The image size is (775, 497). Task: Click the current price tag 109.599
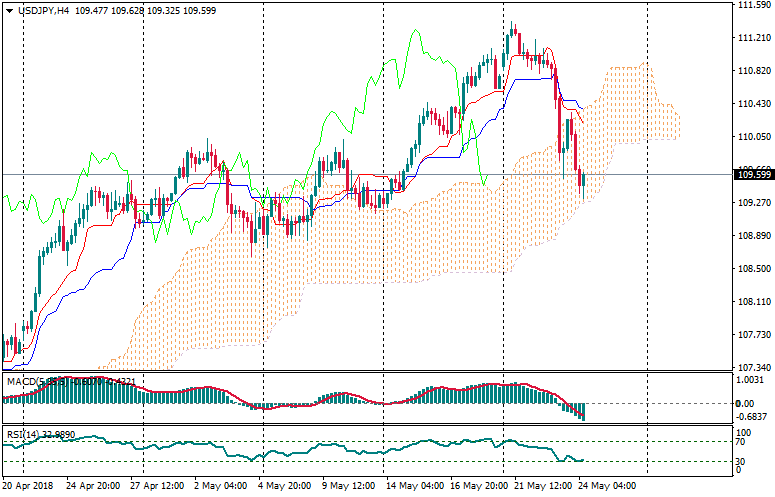(754, 175)
